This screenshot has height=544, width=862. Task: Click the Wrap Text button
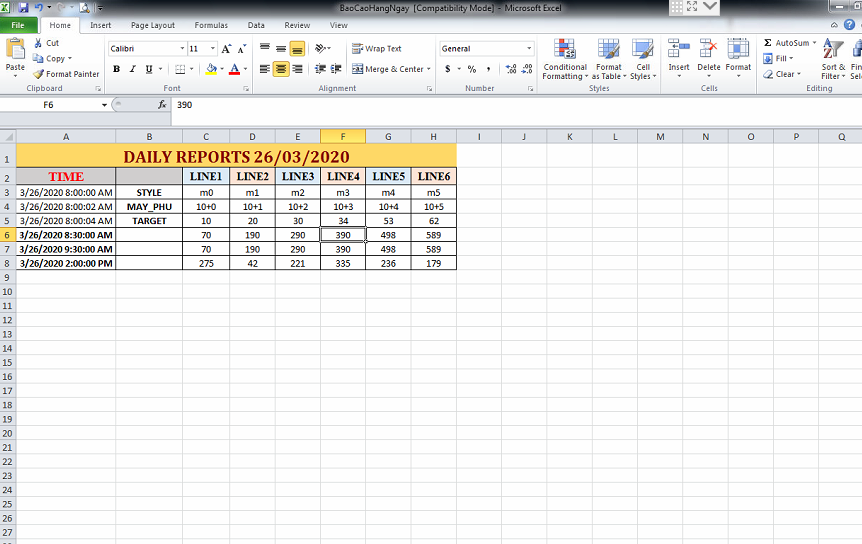click(x=376, y=49)
